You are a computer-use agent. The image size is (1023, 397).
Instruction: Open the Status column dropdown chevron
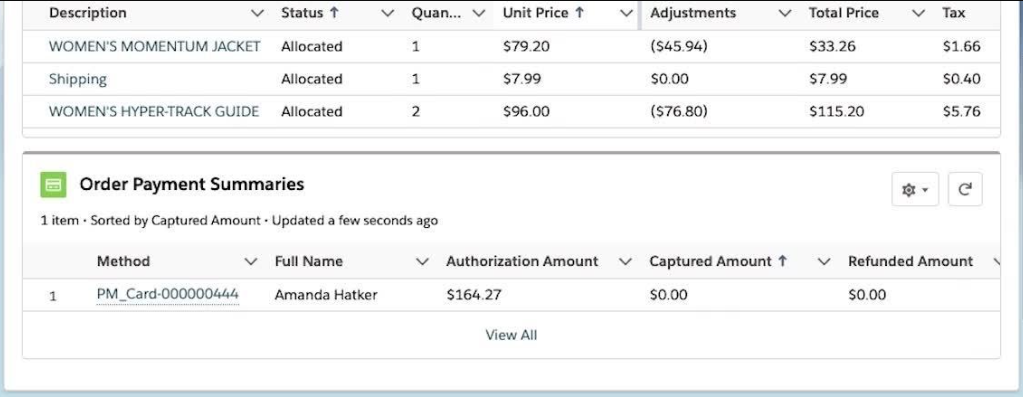(x=388, y=13)
